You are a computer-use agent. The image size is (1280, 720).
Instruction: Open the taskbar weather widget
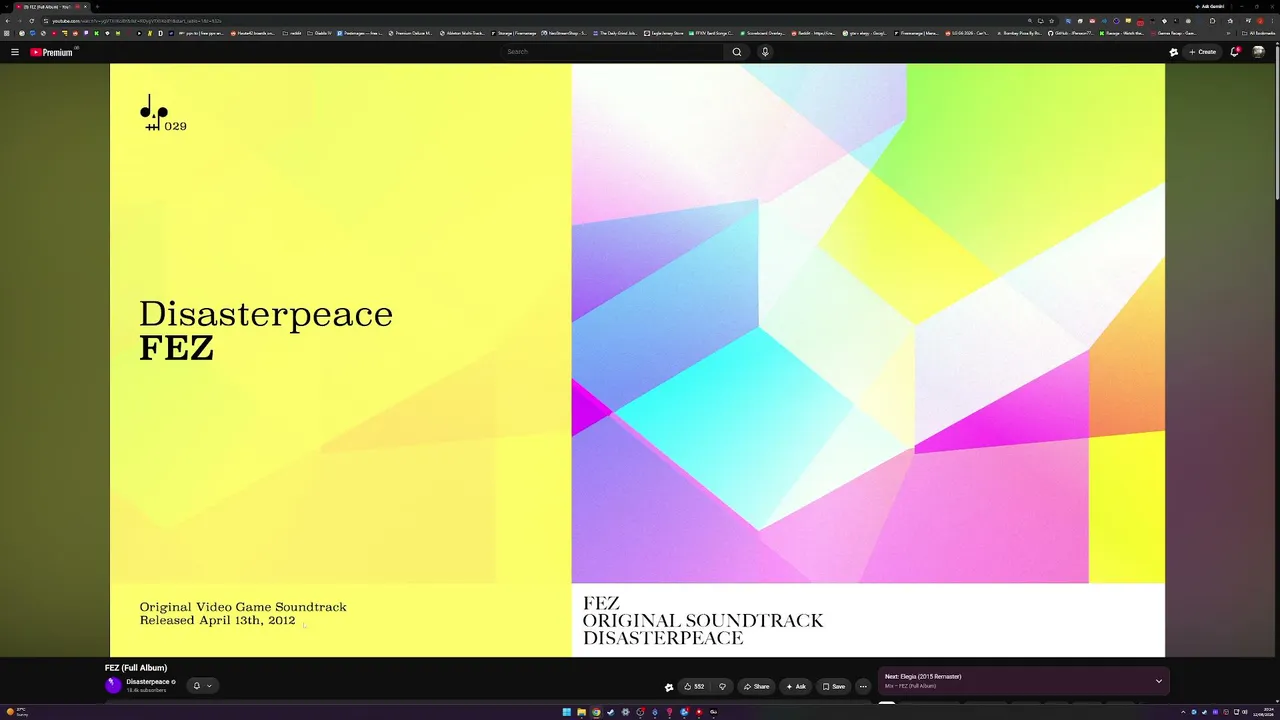click(18, 712)
